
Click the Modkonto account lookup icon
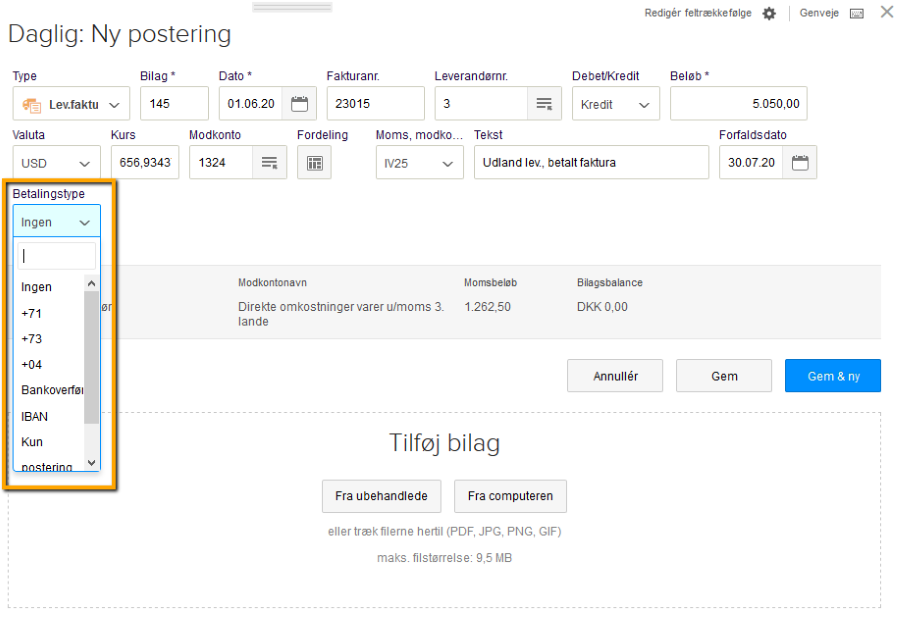(269, 162)
